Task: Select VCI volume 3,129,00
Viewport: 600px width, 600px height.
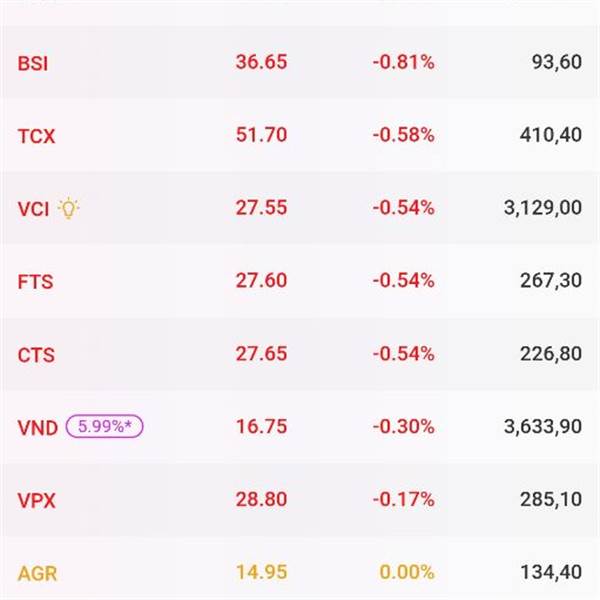Action: click(543, 208)
